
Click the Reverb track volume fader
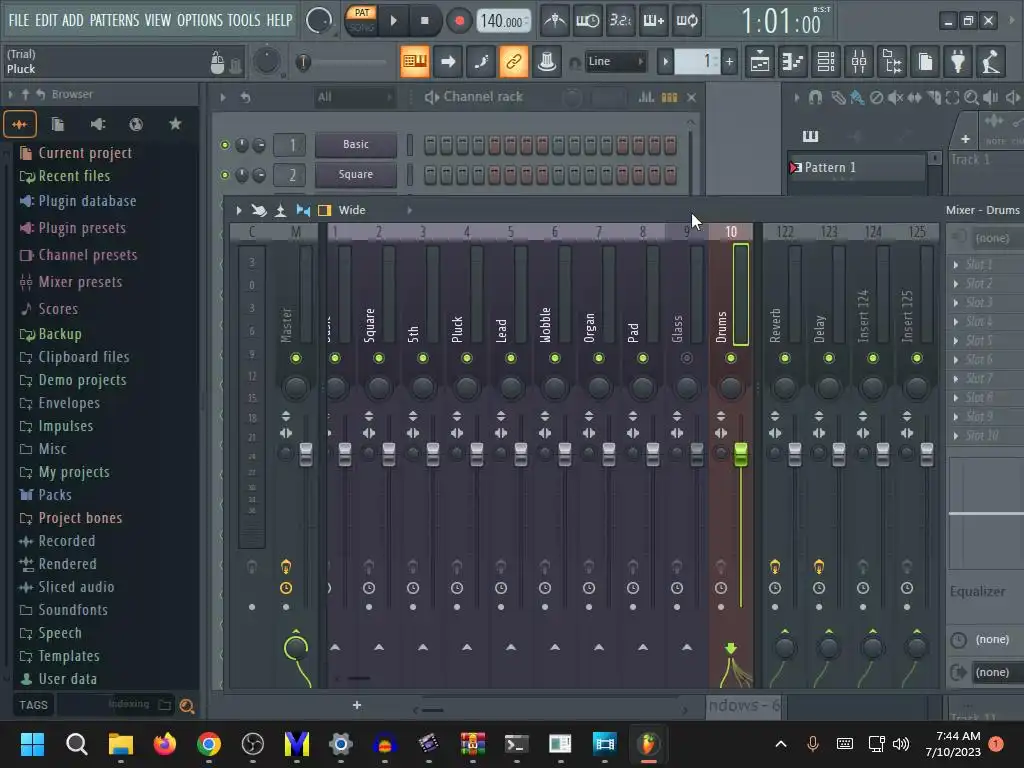tap(795, 454)
